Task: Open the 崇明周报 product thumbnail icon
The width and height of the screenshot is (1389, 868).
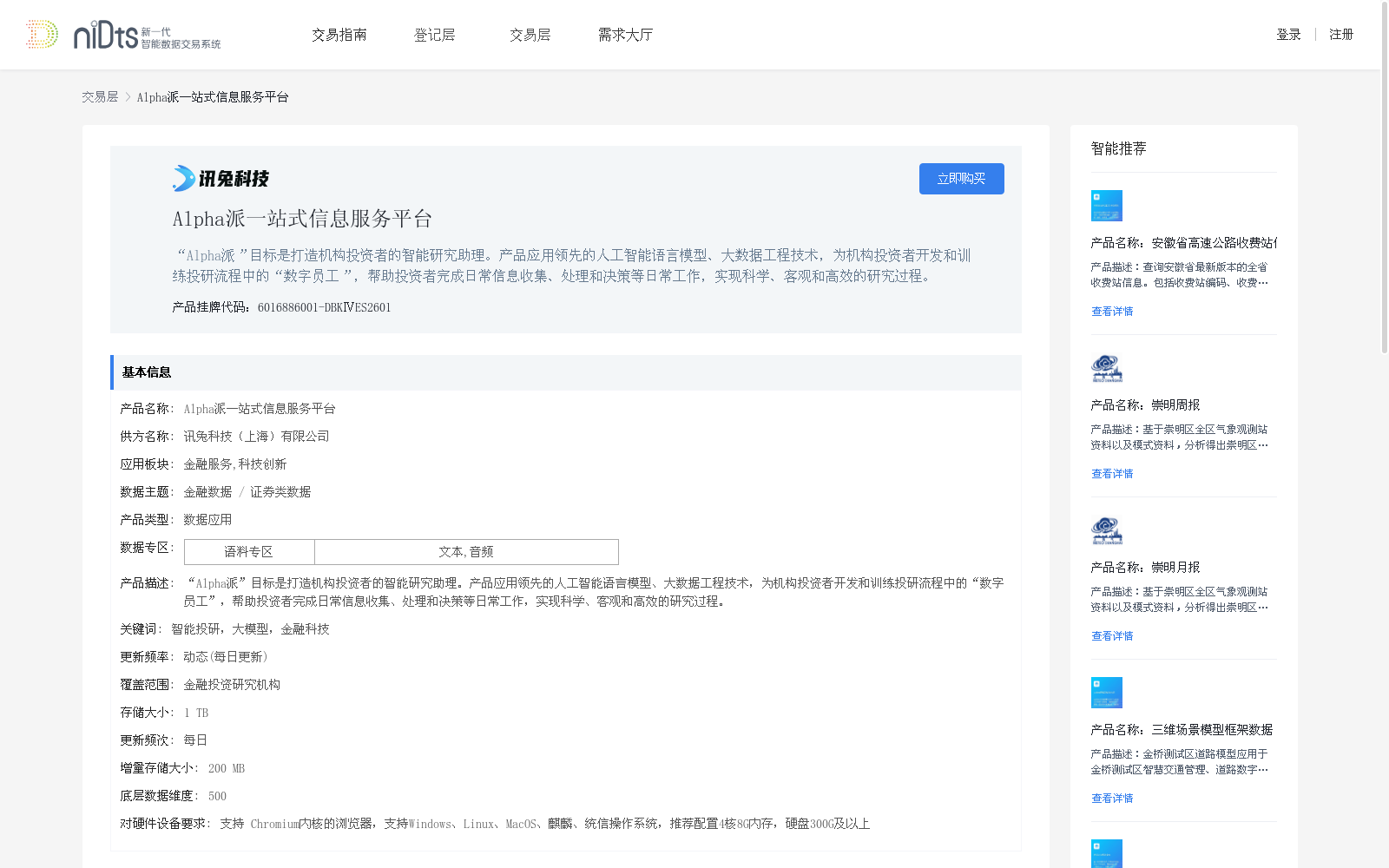Action: 1106,368
